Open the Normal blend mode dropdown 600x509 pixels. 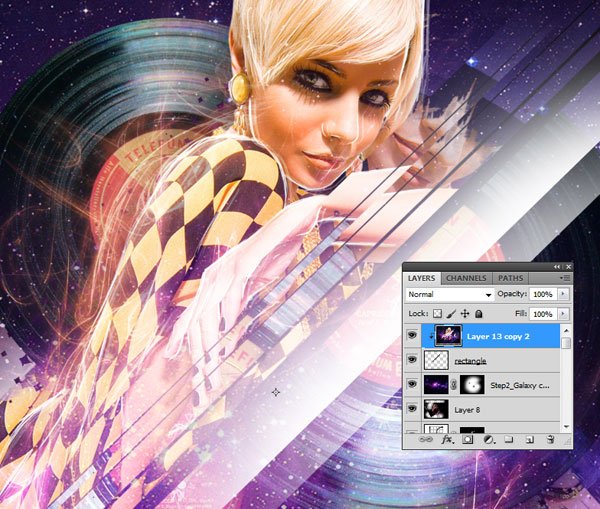pyautogui.click(x=449, y=294)
